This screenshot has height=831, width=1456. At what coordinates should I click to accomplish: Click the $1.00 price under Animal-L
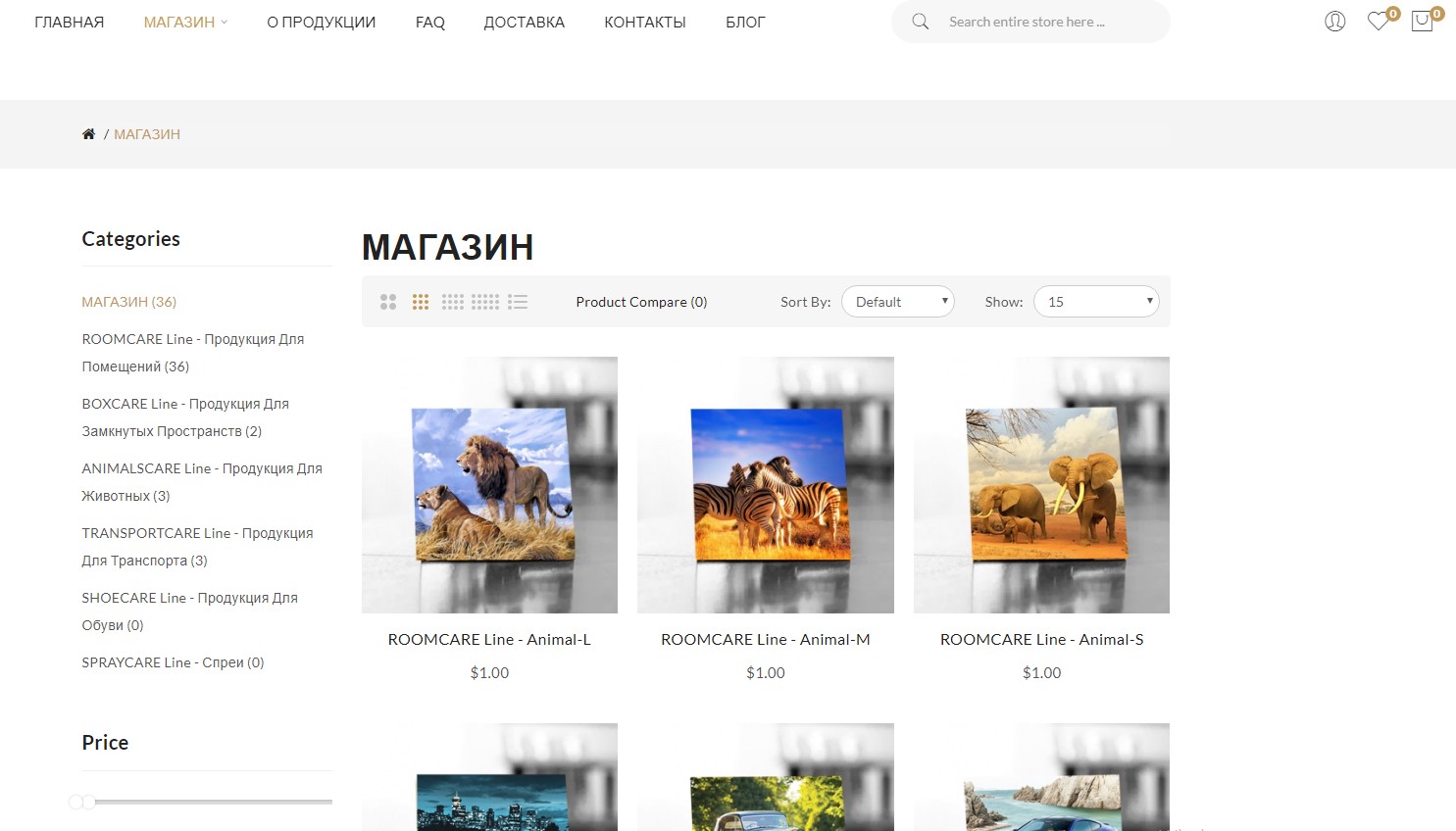[489, 672]
